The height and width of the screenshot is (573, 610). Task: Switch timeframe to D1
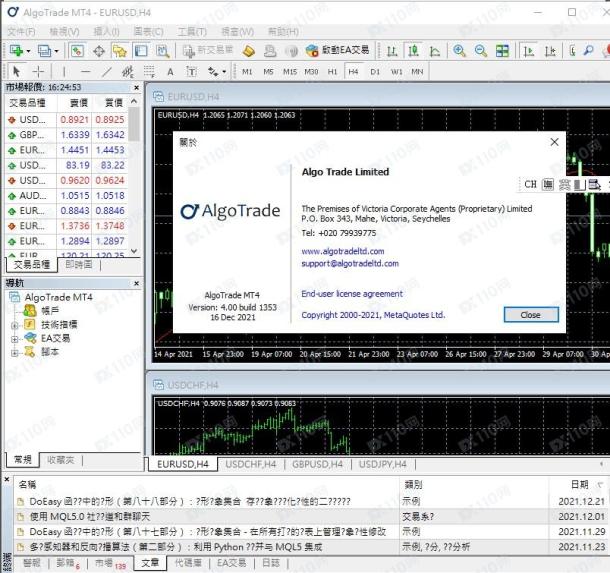pyautogui.click(x=375, y=72)
